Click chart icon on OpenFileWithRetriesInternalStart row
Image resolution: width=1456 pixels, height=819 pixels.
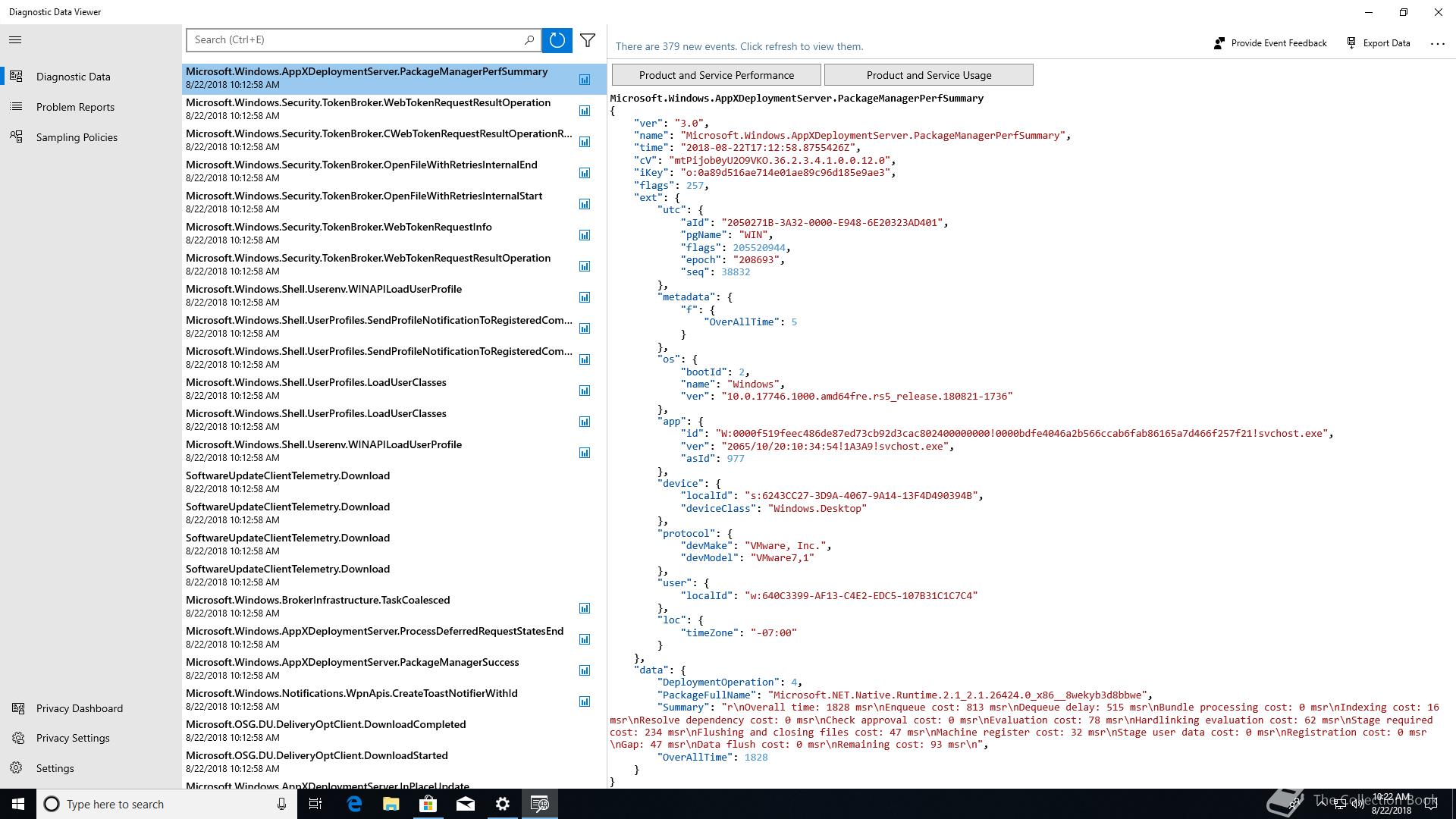click(x=585, y=204)
